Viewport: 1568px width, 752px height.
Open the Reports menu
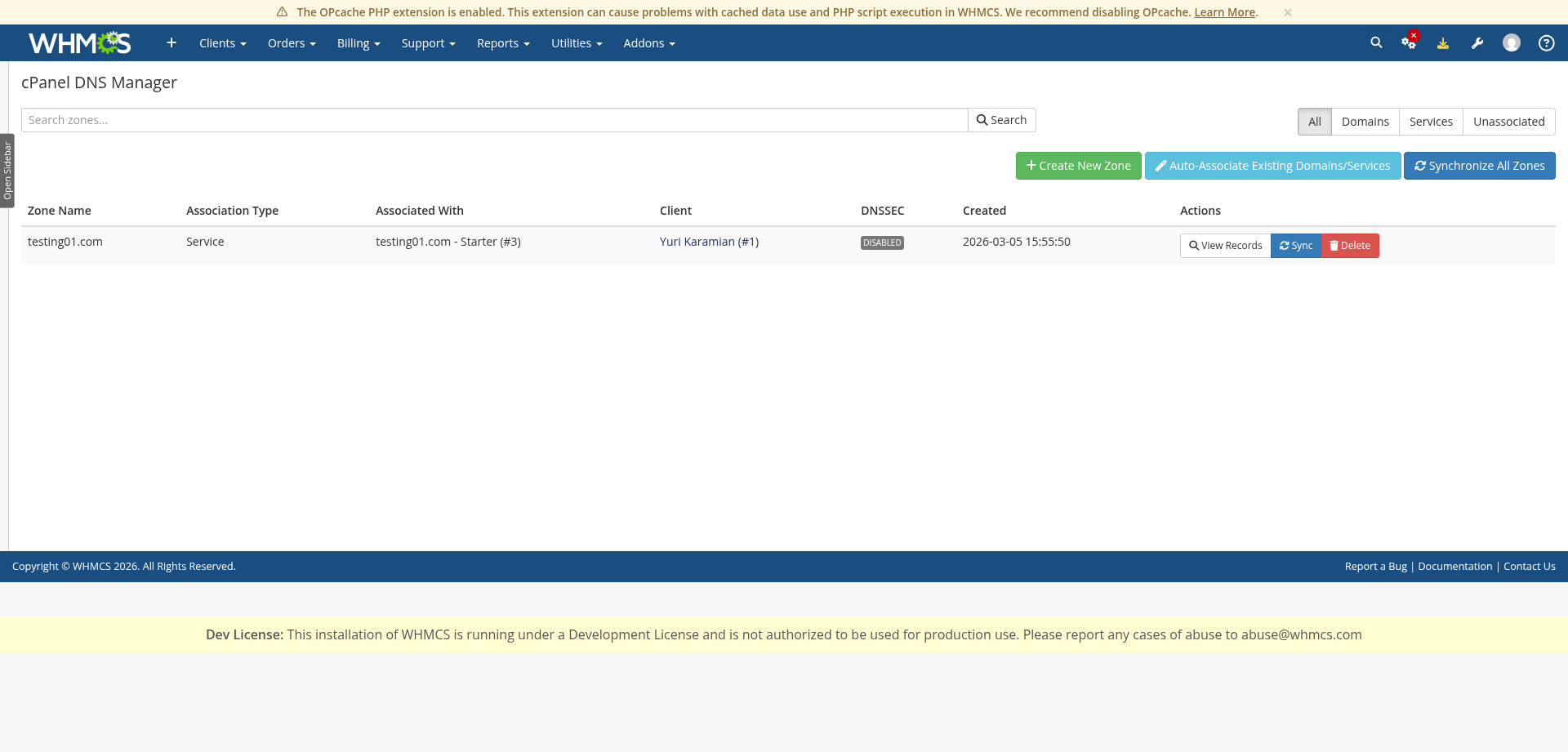[503, 43]
